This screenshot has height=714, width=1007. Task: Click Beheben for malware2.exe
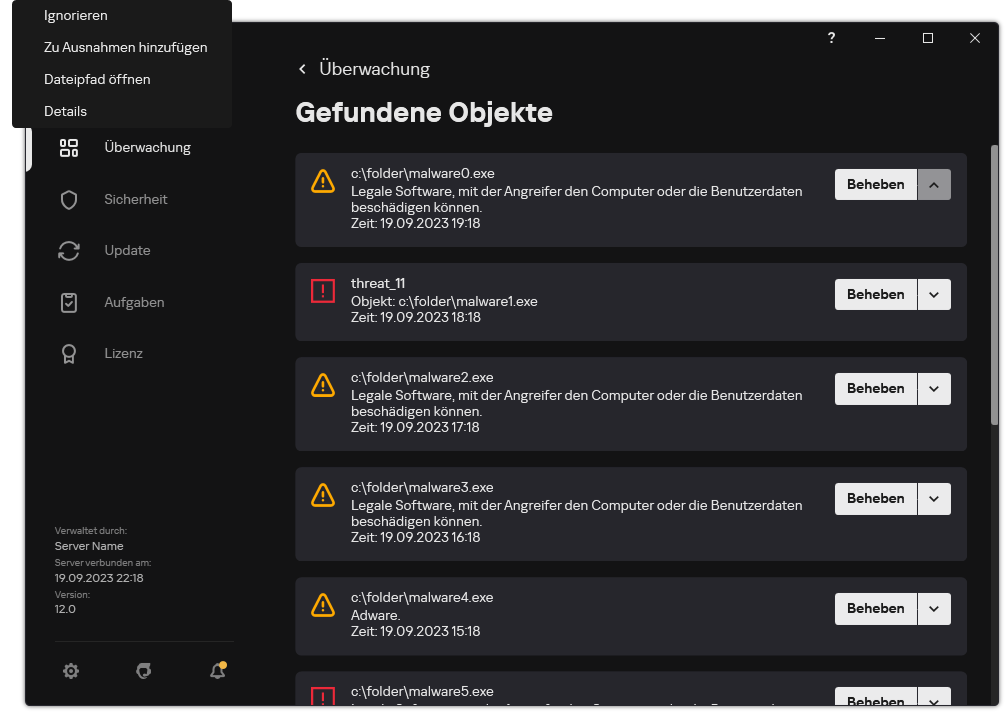875,388
